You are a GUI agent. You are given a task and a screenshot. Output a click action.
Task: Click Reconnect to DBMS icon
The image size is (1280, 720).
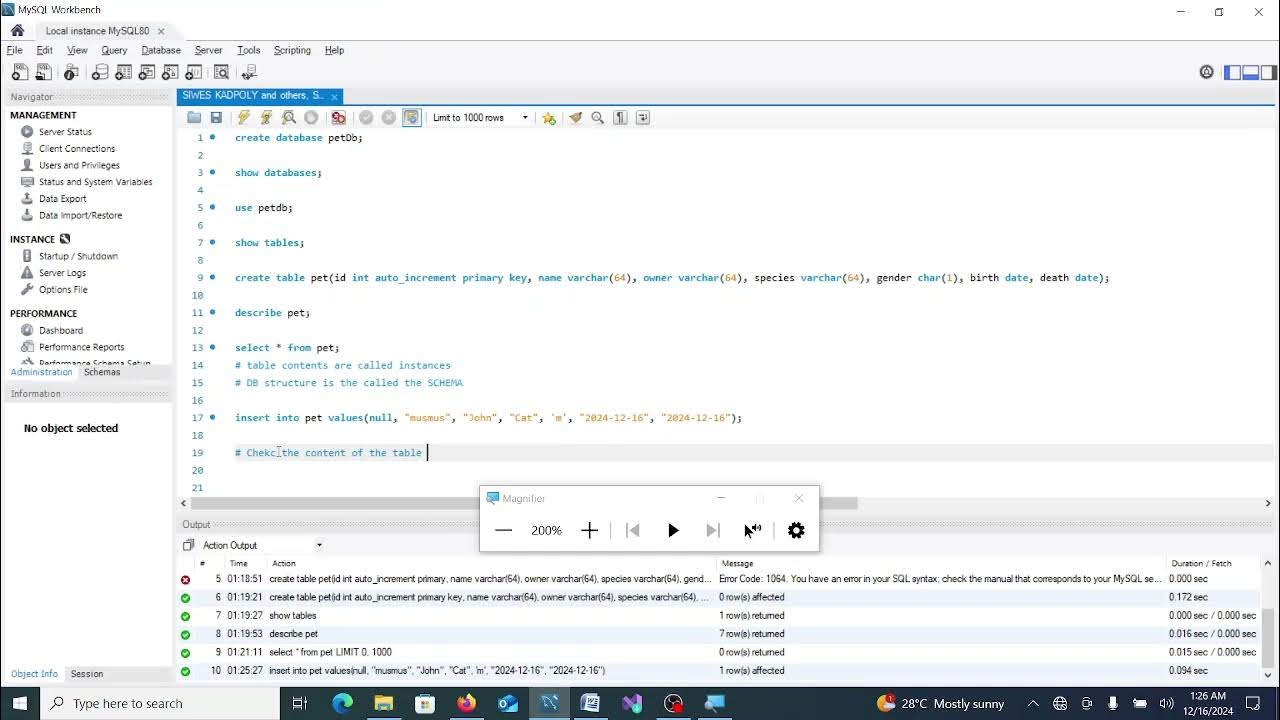click(x=249, y=72)
